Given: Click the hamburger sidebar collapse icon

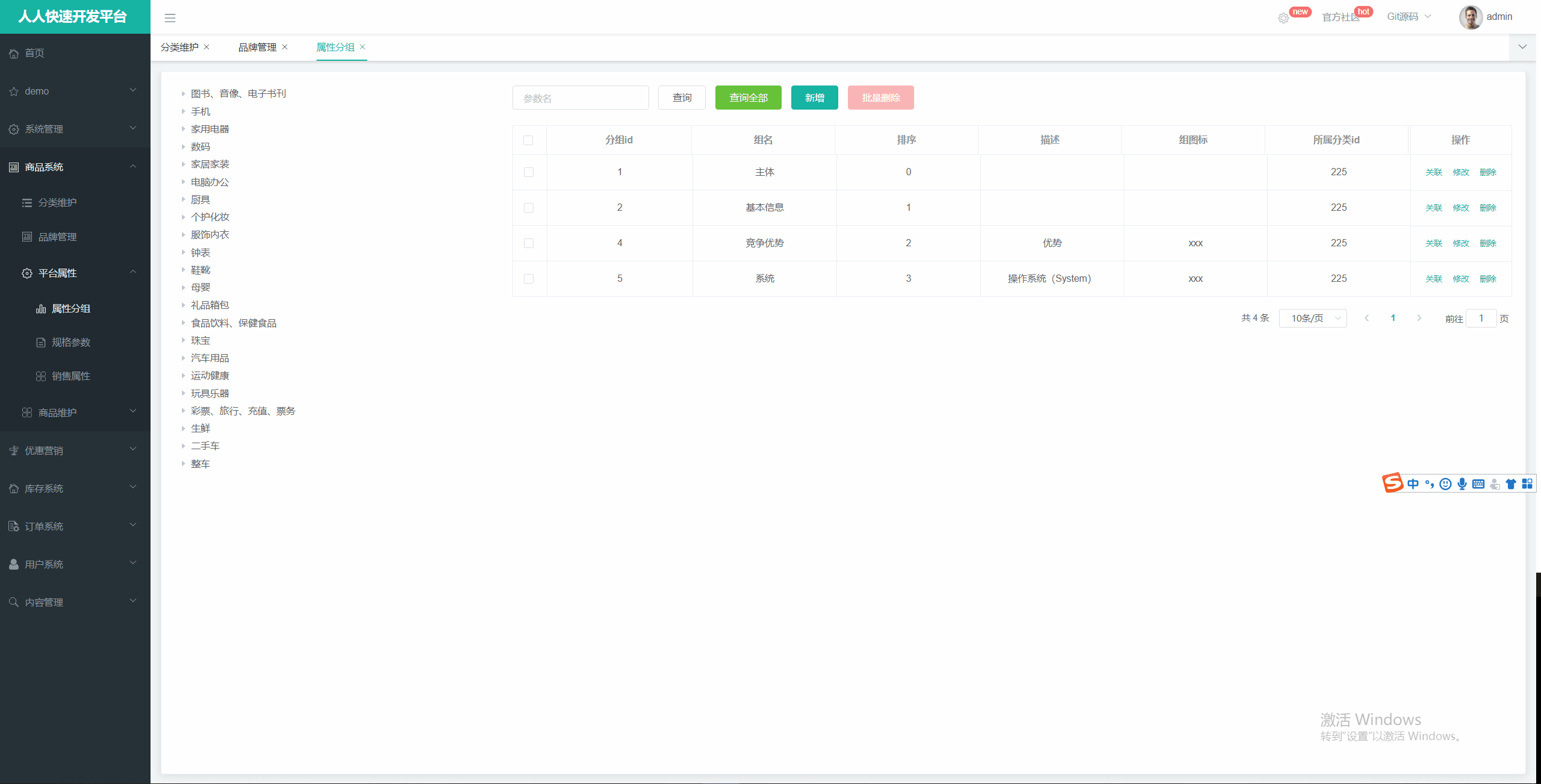Looking at the screenshot, I should click(x=170, y=18).
